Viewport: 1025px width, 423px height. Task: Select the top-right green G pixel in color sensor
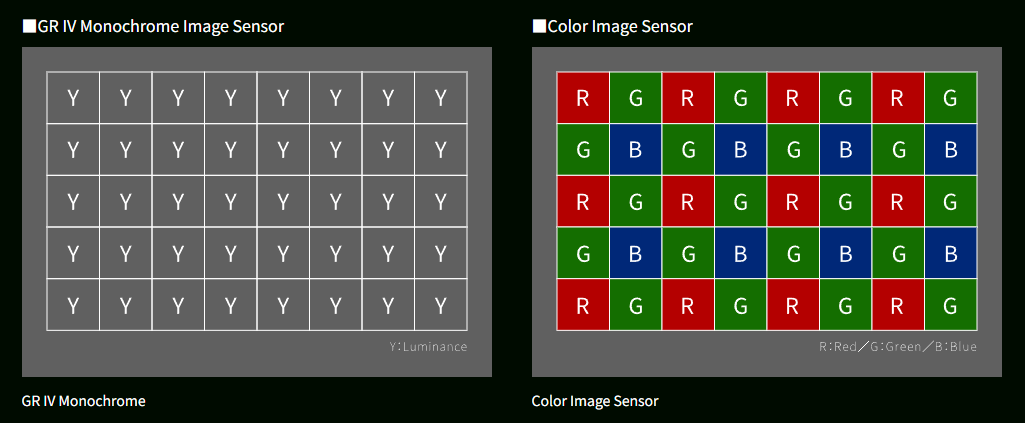(950, 98)
